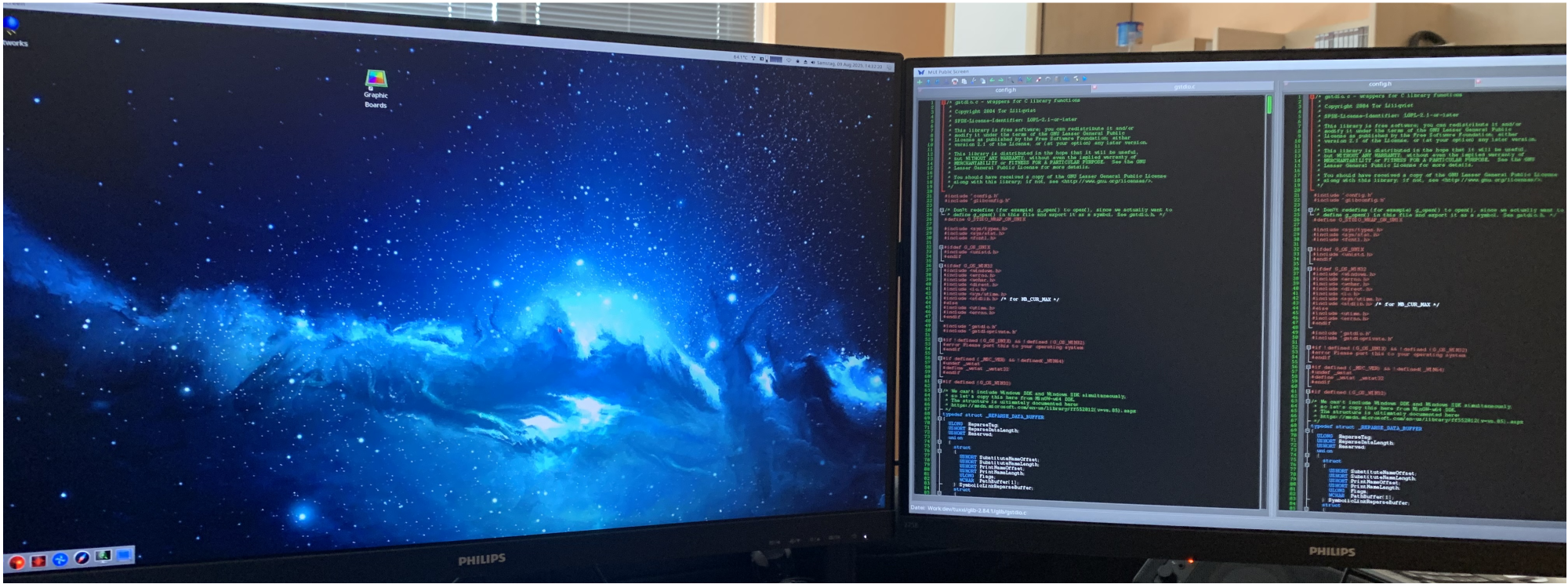Open the Graphic Boards desktop icon
The height and width of the screenshot is (584, 1568).
coord(376,89)
